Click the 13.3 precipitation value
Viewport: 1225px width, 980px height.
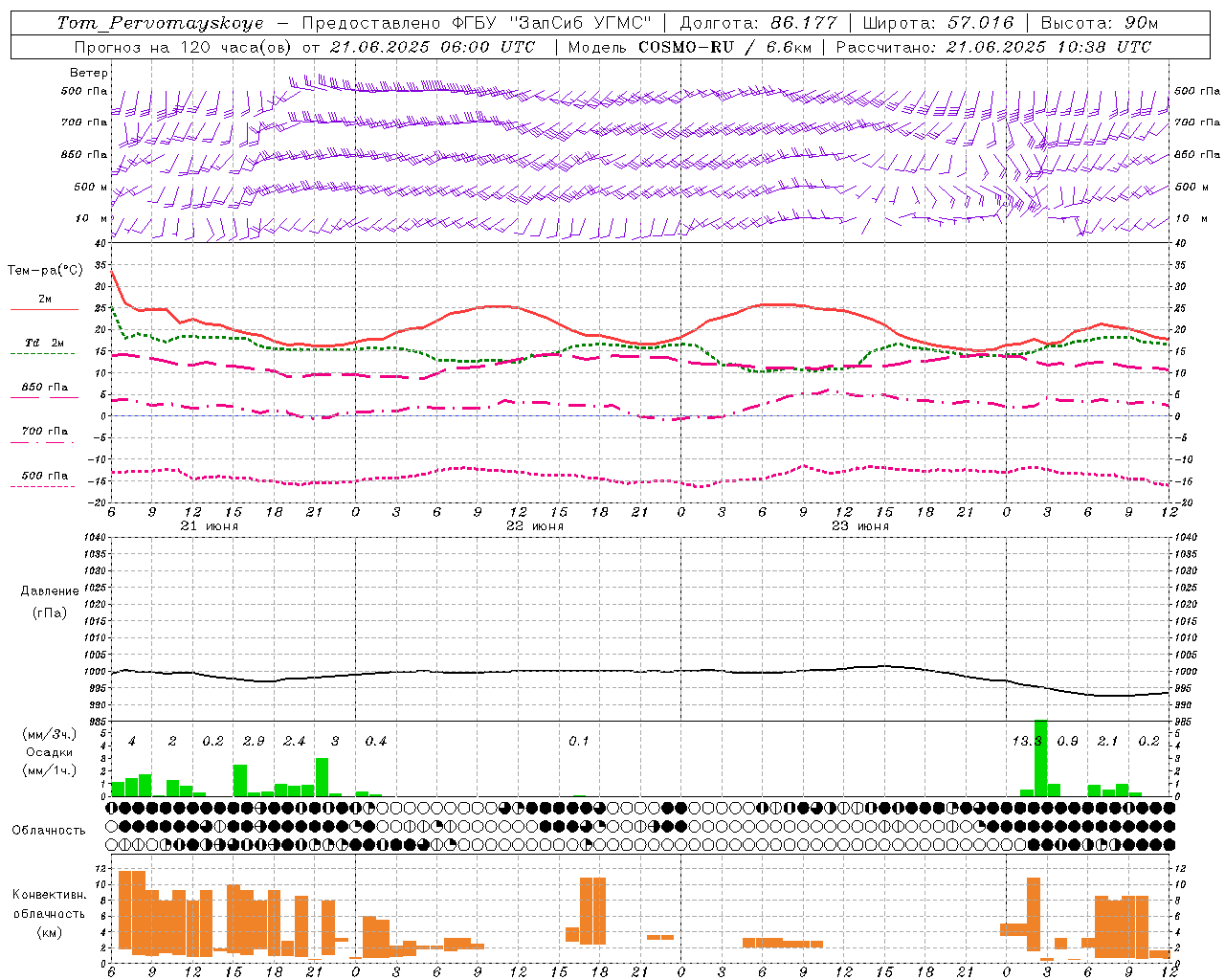(1026, 742)
